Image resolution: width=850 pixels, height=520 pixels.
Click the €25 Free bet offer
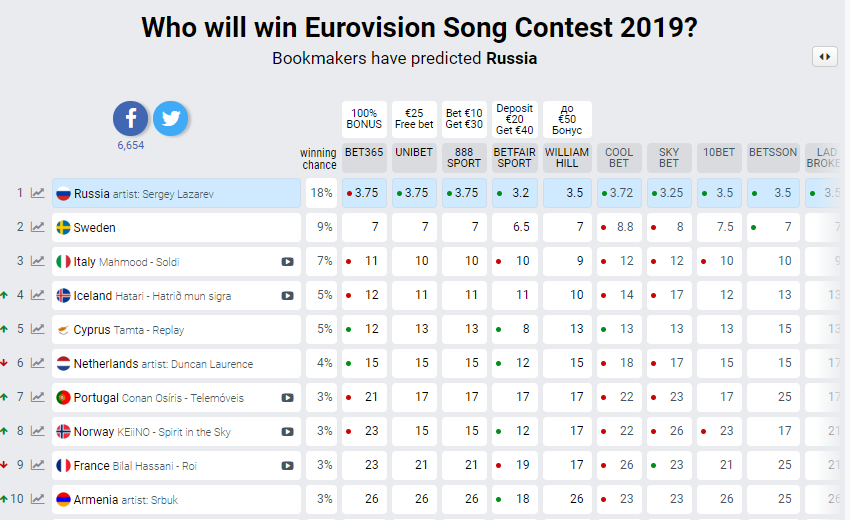point(414,119)
